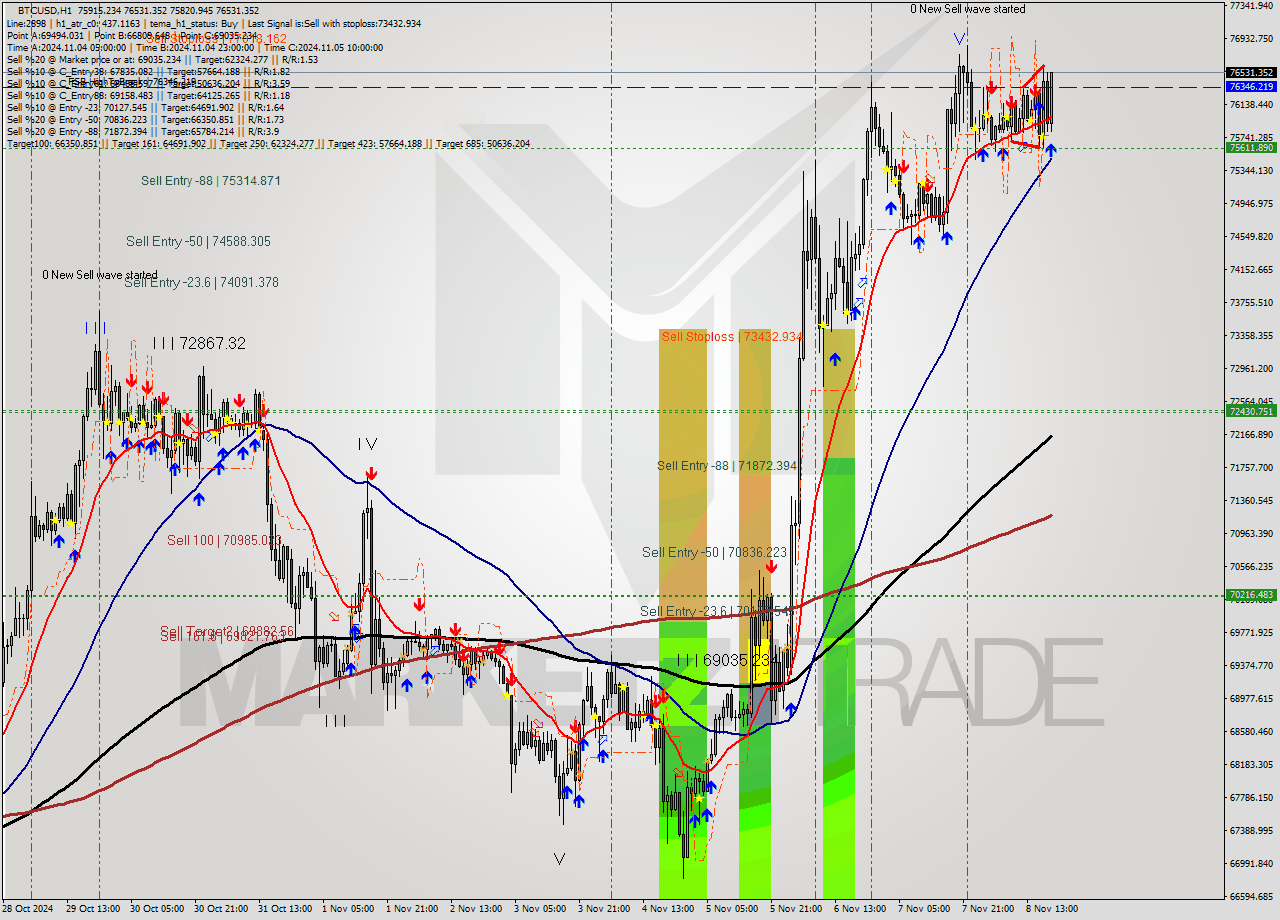Click the BTCUSD,H1 symbol title
This screenshot has height=920, width=1280.
(44, 10)
